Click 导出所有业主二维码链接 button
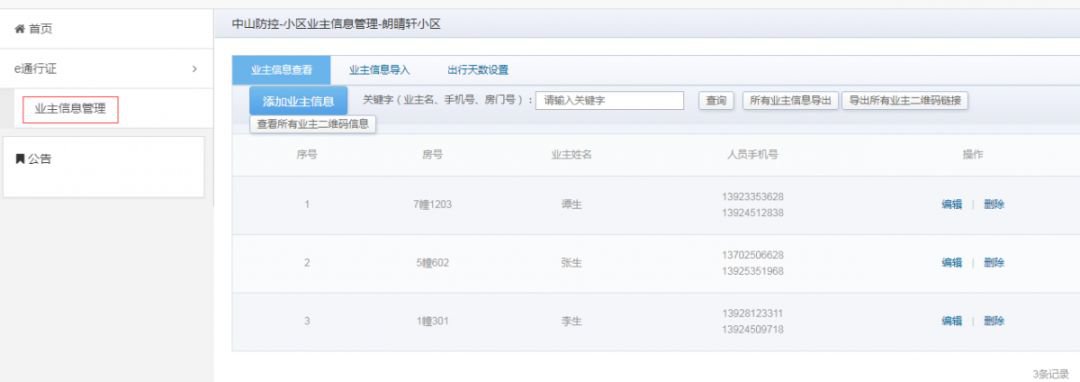 pyautogui.click(x=905, y=100)
